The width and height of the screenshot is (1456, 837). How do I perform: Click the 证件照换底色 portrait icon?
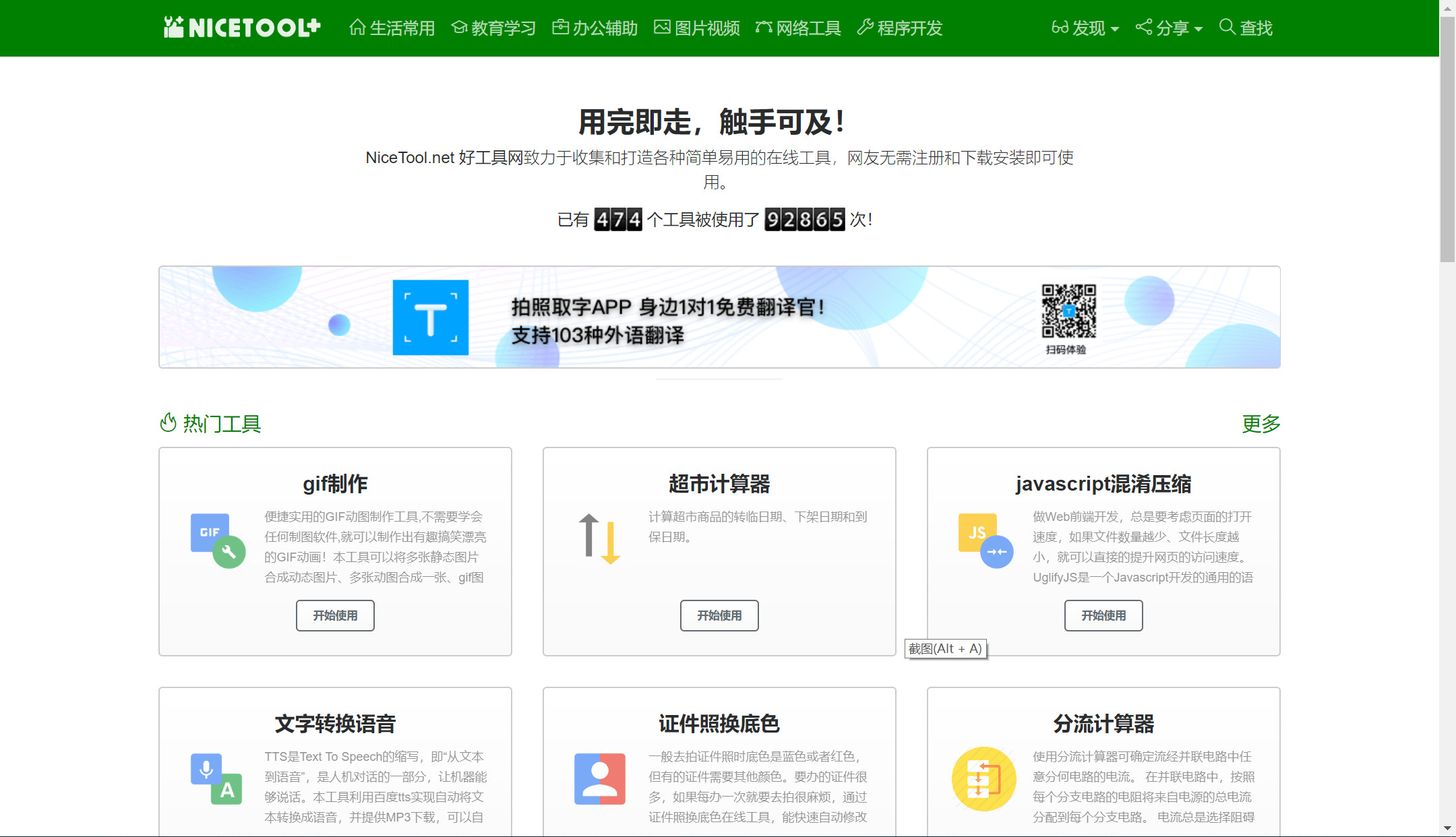click(x=599, y=778)
